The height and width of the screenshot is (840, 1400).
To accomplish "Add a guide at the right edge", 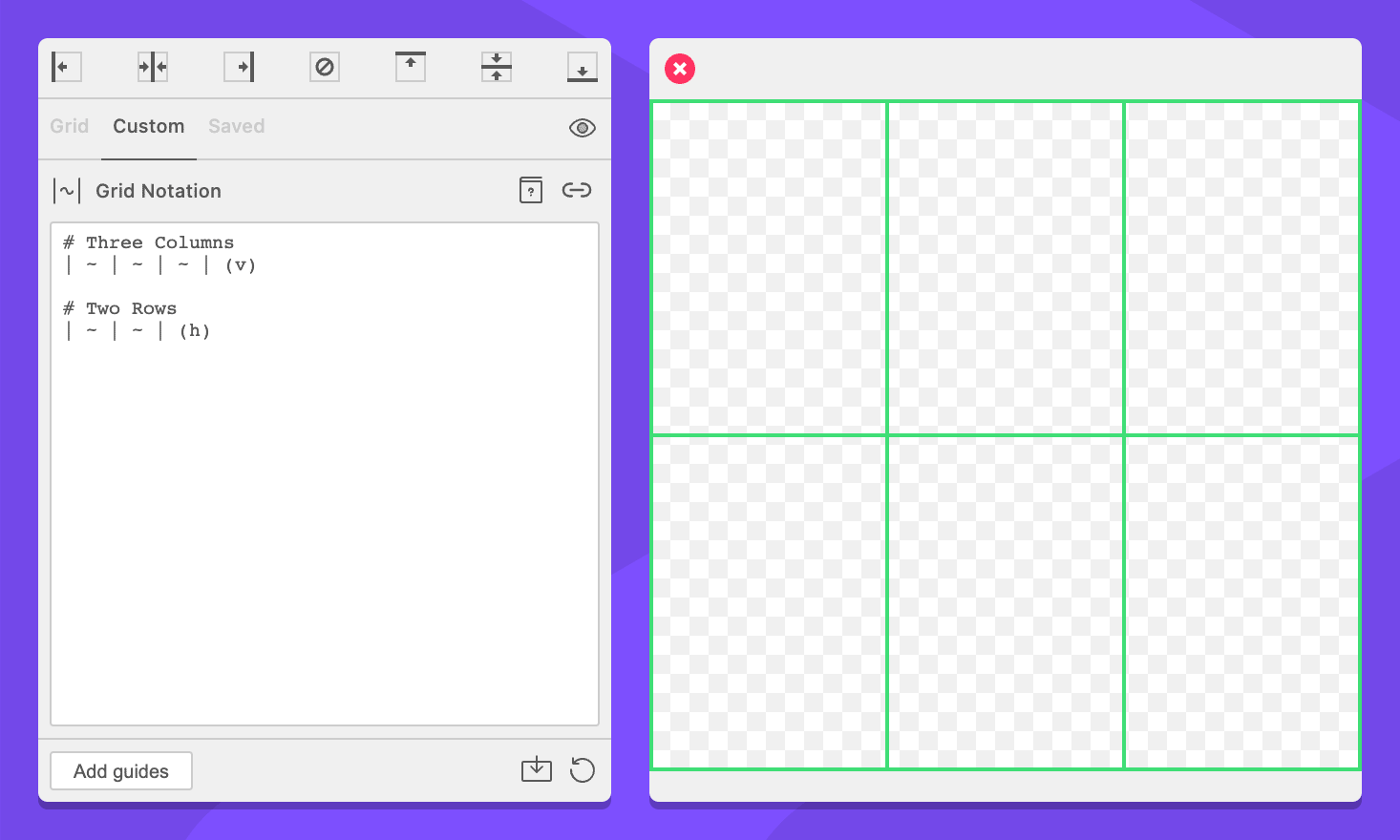I will pos(238,67).
